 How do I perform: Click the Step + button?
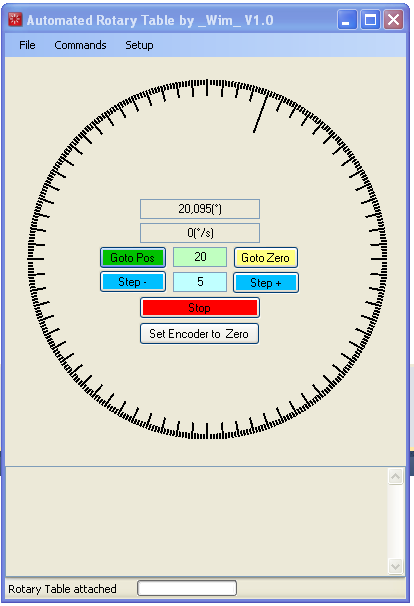coord(266,283)
